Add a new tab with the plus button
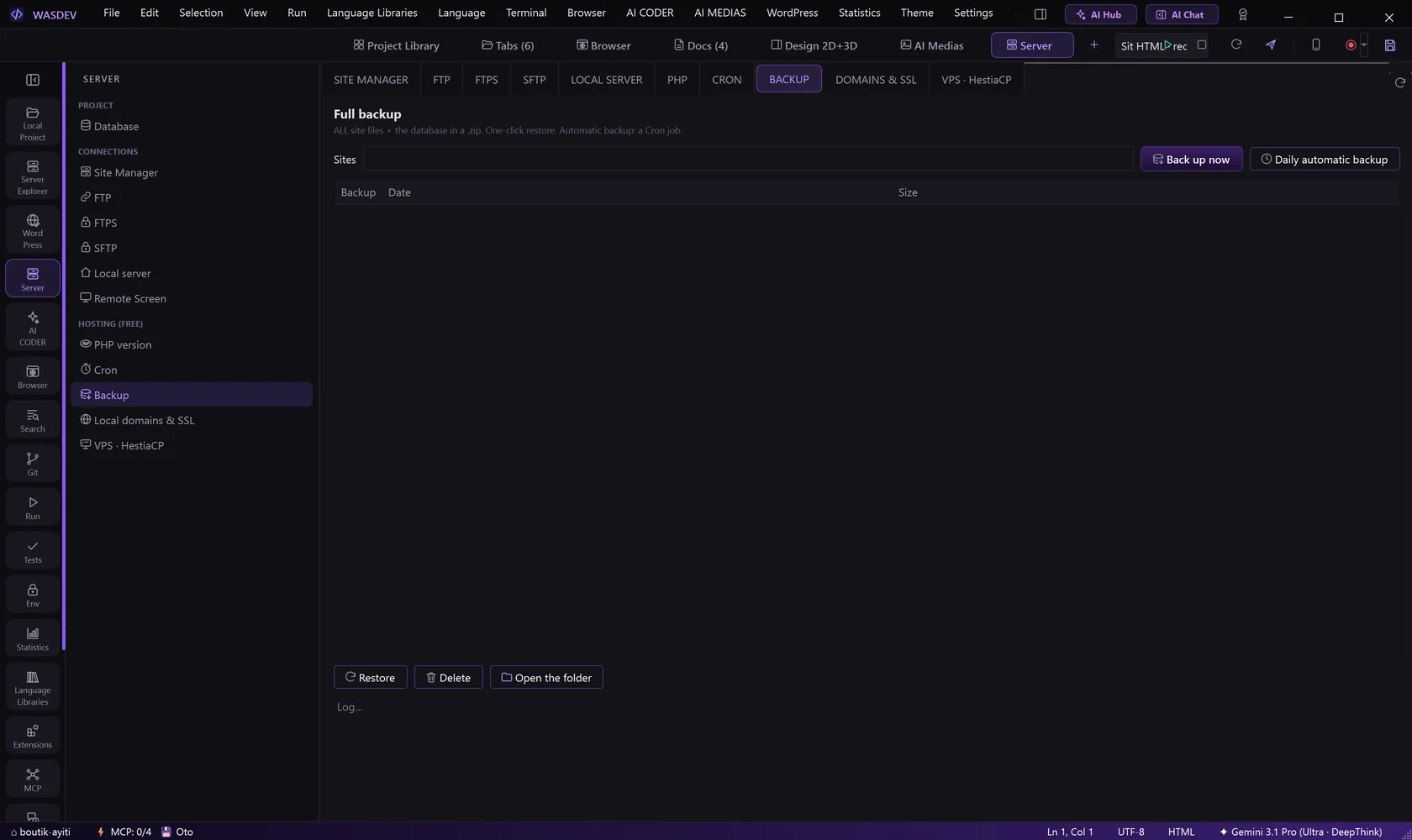The image size is (1412, 840). tap(1094, 45)
